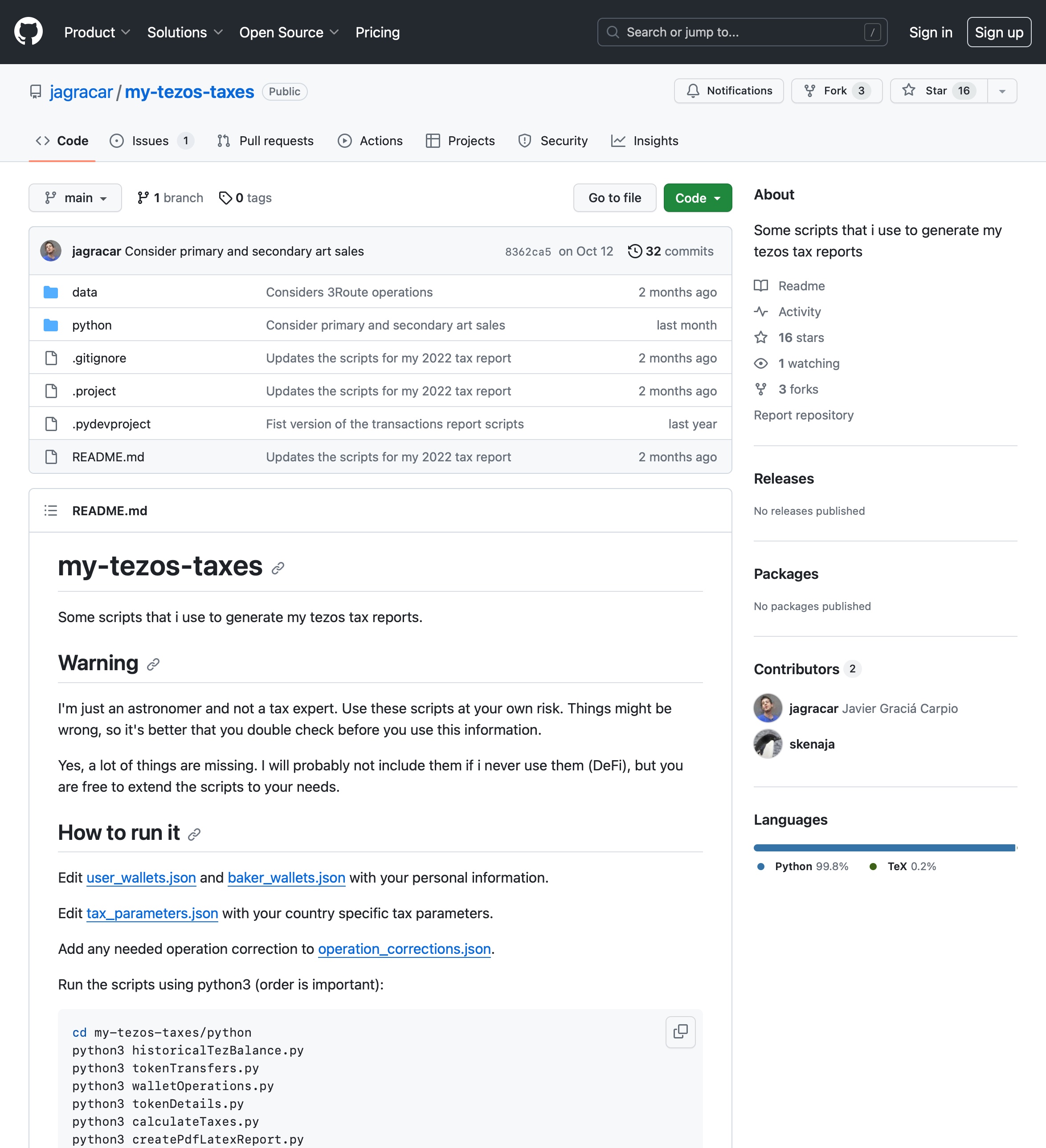
Task: Copy the code block with copy icon
Action: (680, 1031)
